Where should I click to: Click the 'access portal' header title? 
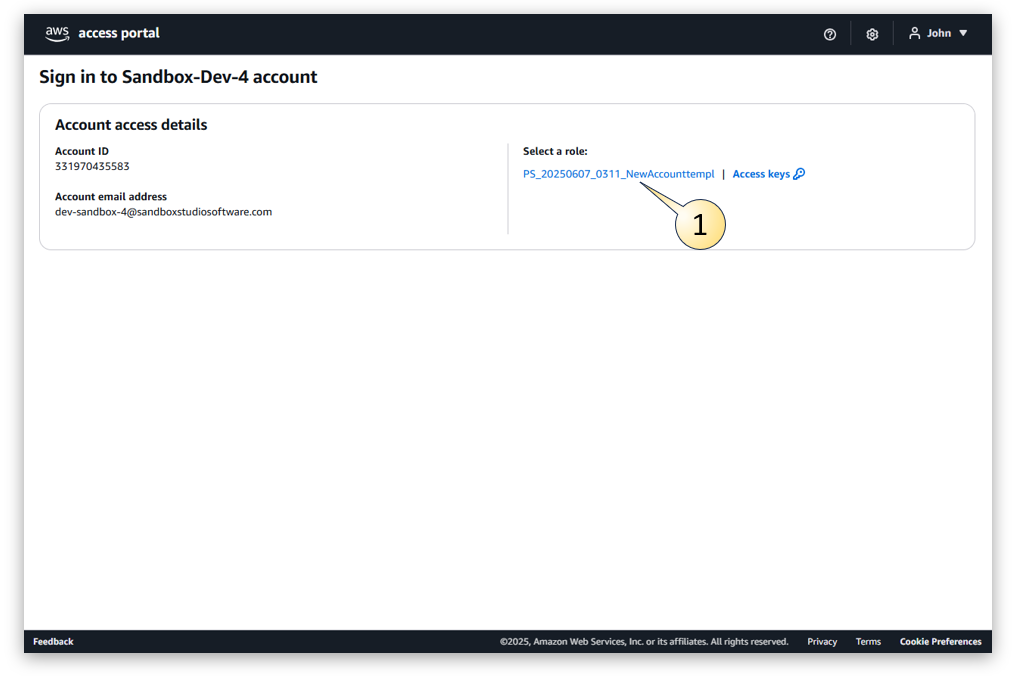(x=119, y=33)
